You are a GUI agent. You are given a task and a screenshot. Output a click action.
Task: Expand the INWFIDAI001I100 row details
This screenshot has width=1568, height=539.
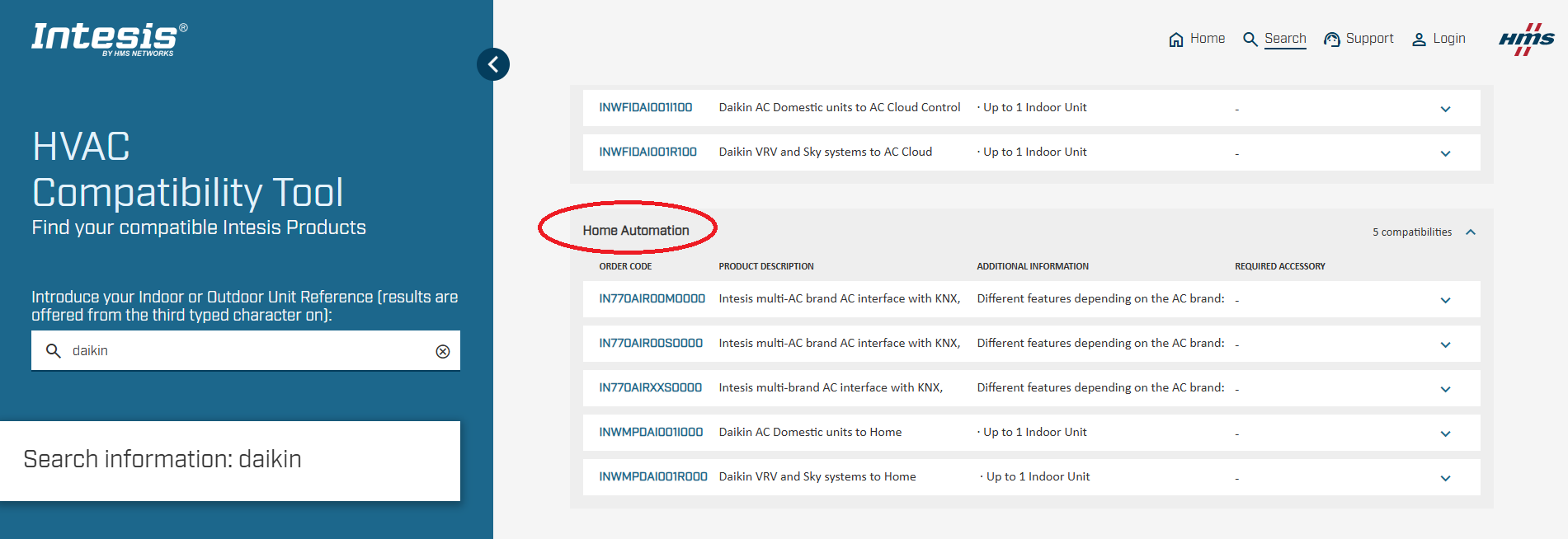[x=1445, y=109]
